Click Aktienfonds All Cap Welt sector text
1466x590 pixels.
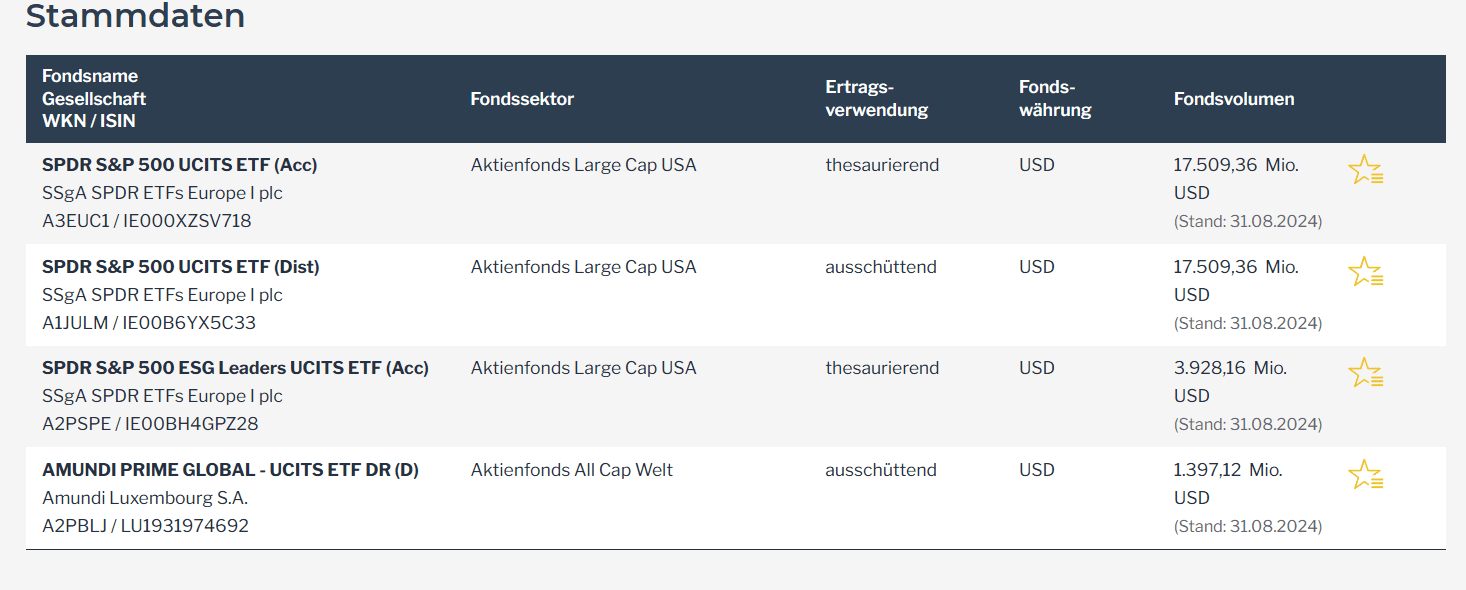tap(572, 470)
